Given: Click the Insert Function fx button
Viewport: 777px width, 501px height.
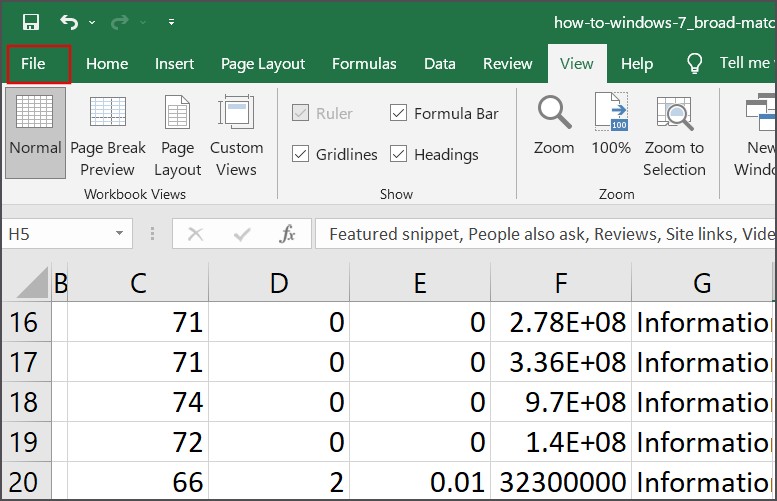Looking at the screenshot, I should (287, 234).
